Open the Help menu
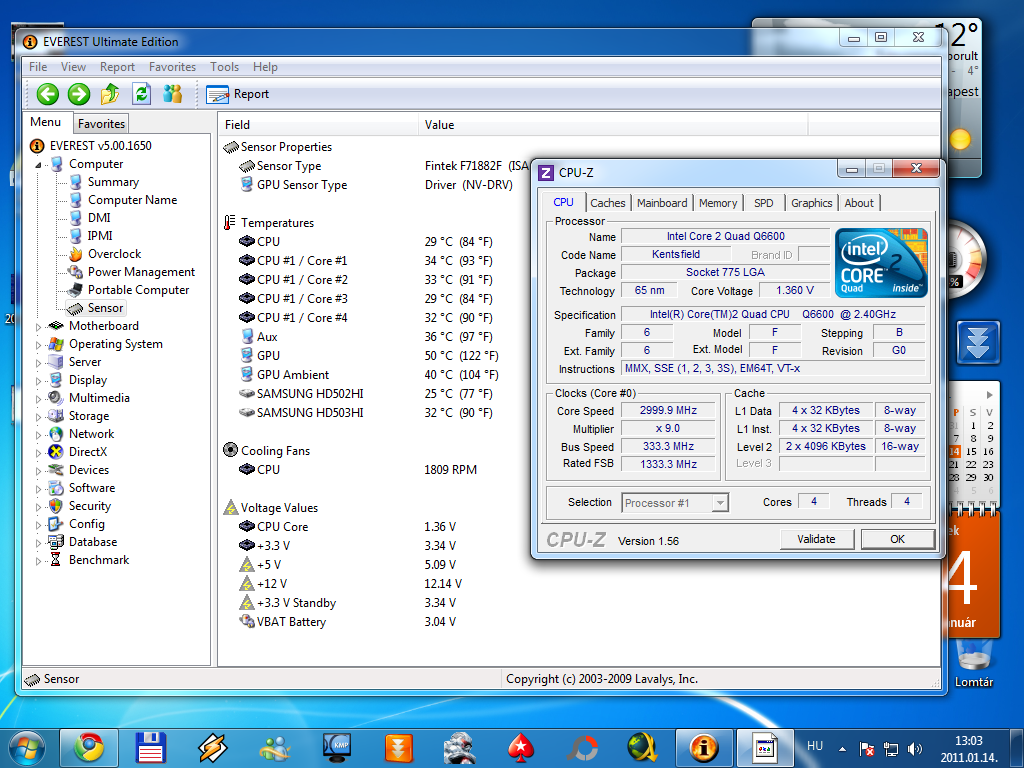This screenshot has height=768, width=1024. 265,67
